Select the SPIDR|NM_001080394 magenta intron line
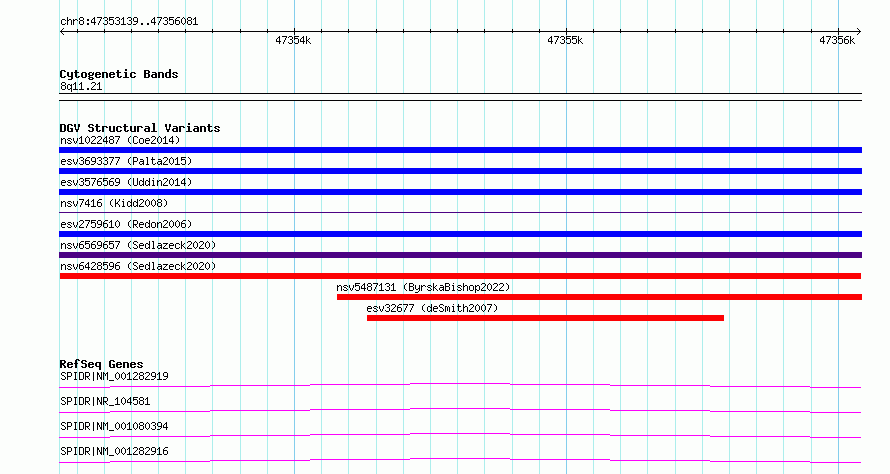 (460, 435)
